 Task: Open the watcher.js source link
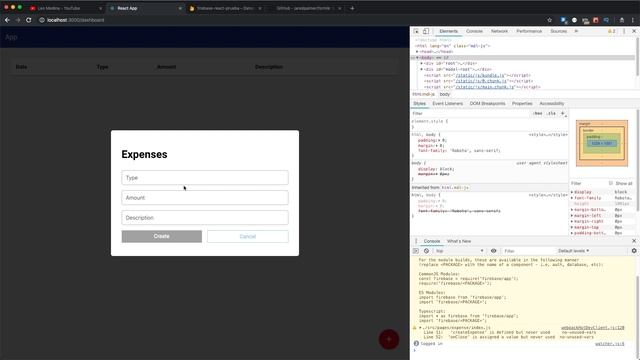click(x=609, y=344)
